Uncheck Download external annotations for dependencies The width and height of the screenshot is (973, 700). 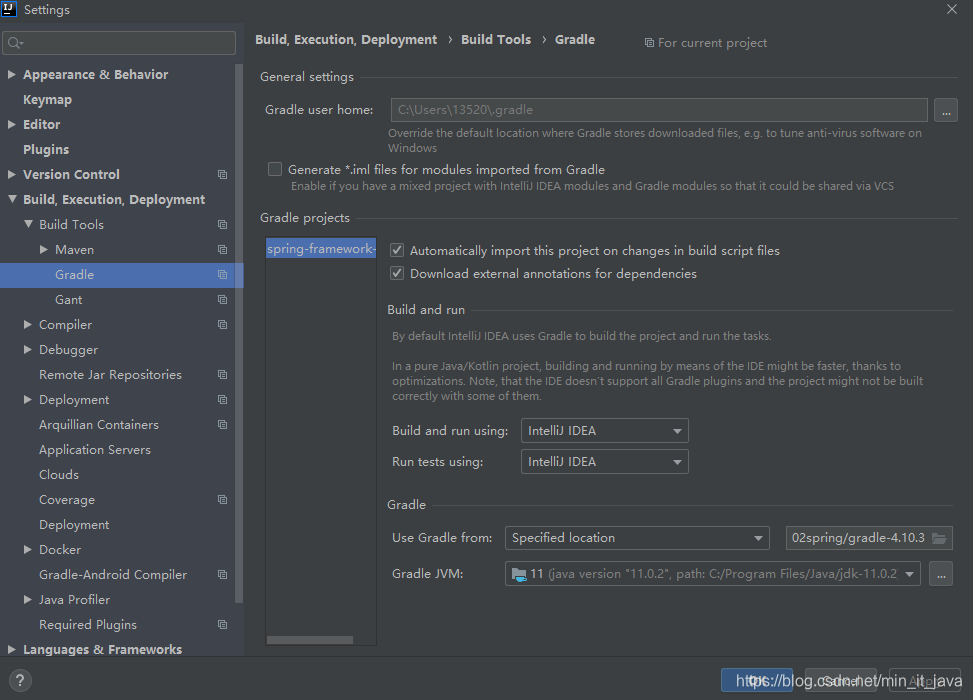(x=397, y=274)
